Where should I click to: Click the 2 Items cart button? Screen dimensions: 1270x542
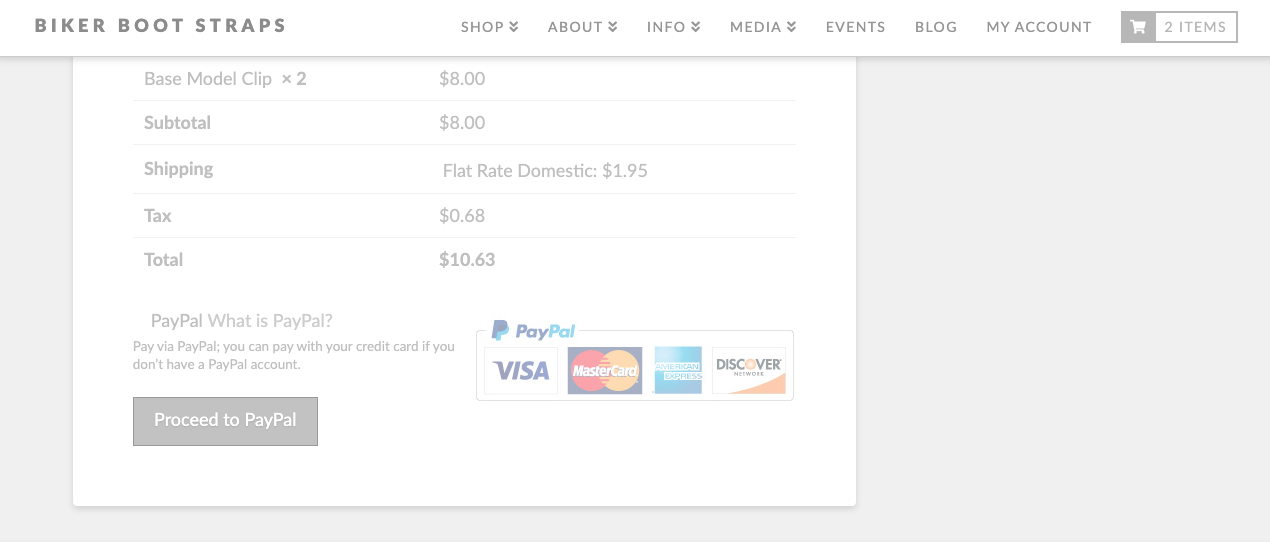(1179, 27)
